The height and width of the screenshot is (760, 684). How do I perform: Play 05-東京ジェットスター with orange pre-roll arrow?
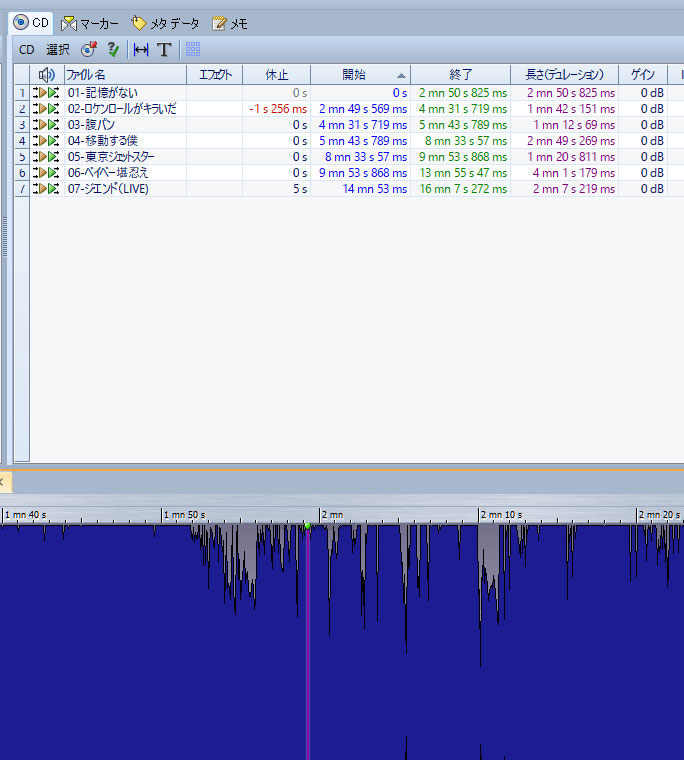point(42,157)
